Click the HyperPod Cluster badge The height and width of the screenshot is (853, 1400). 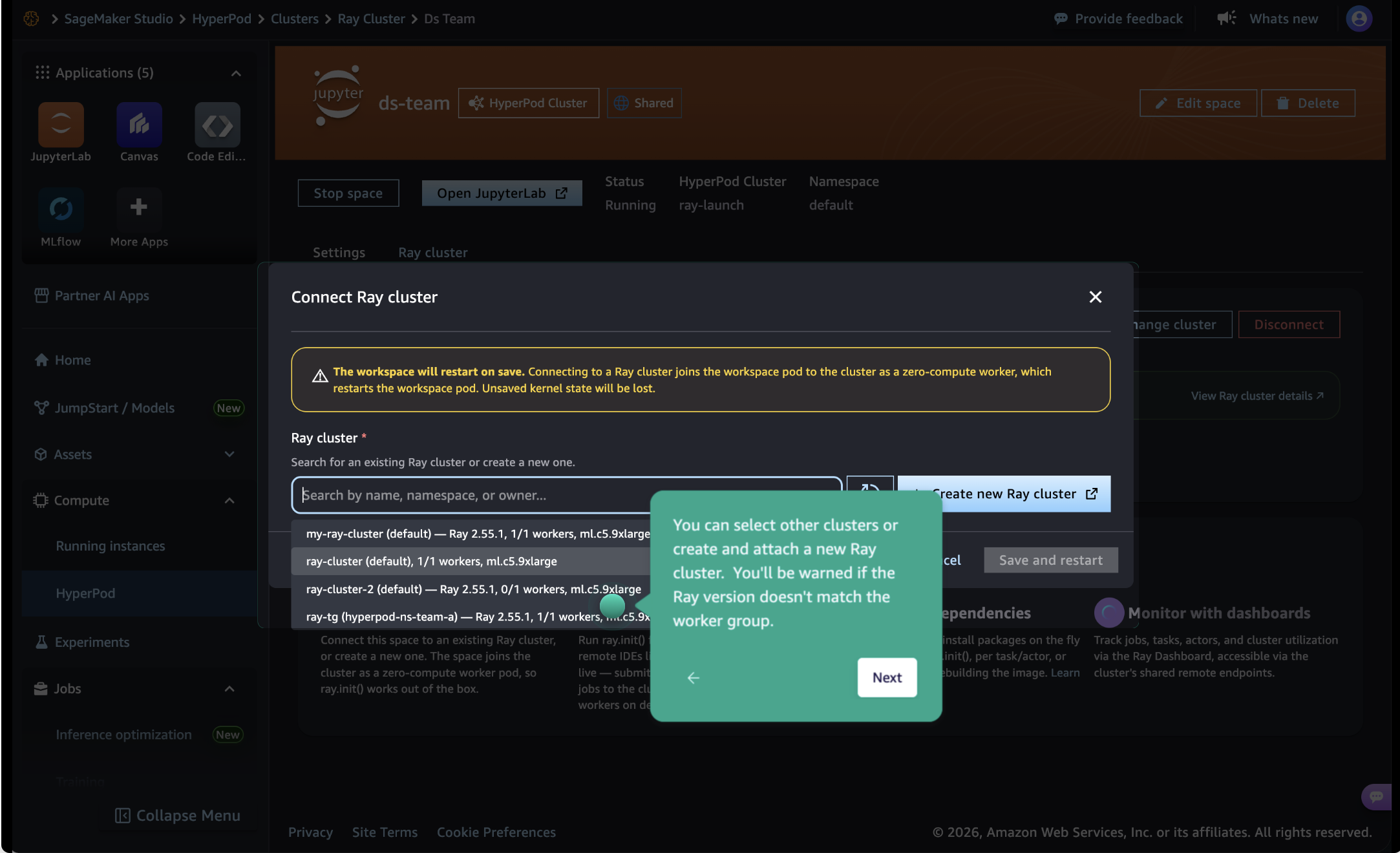click(x=529, y=103)
